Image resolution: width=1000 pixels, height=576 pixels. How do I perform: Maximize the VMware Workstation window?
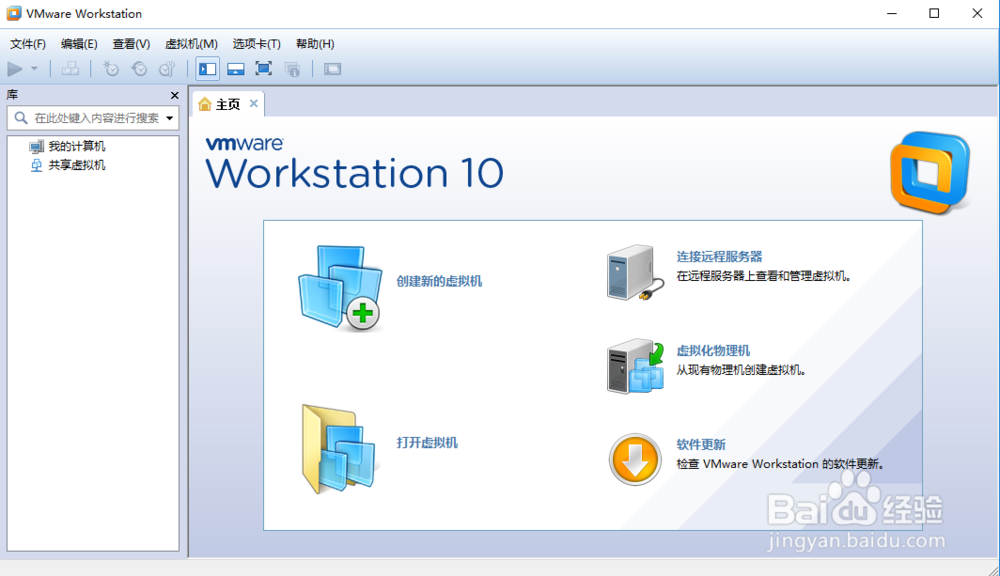click(x=934, y=13)
